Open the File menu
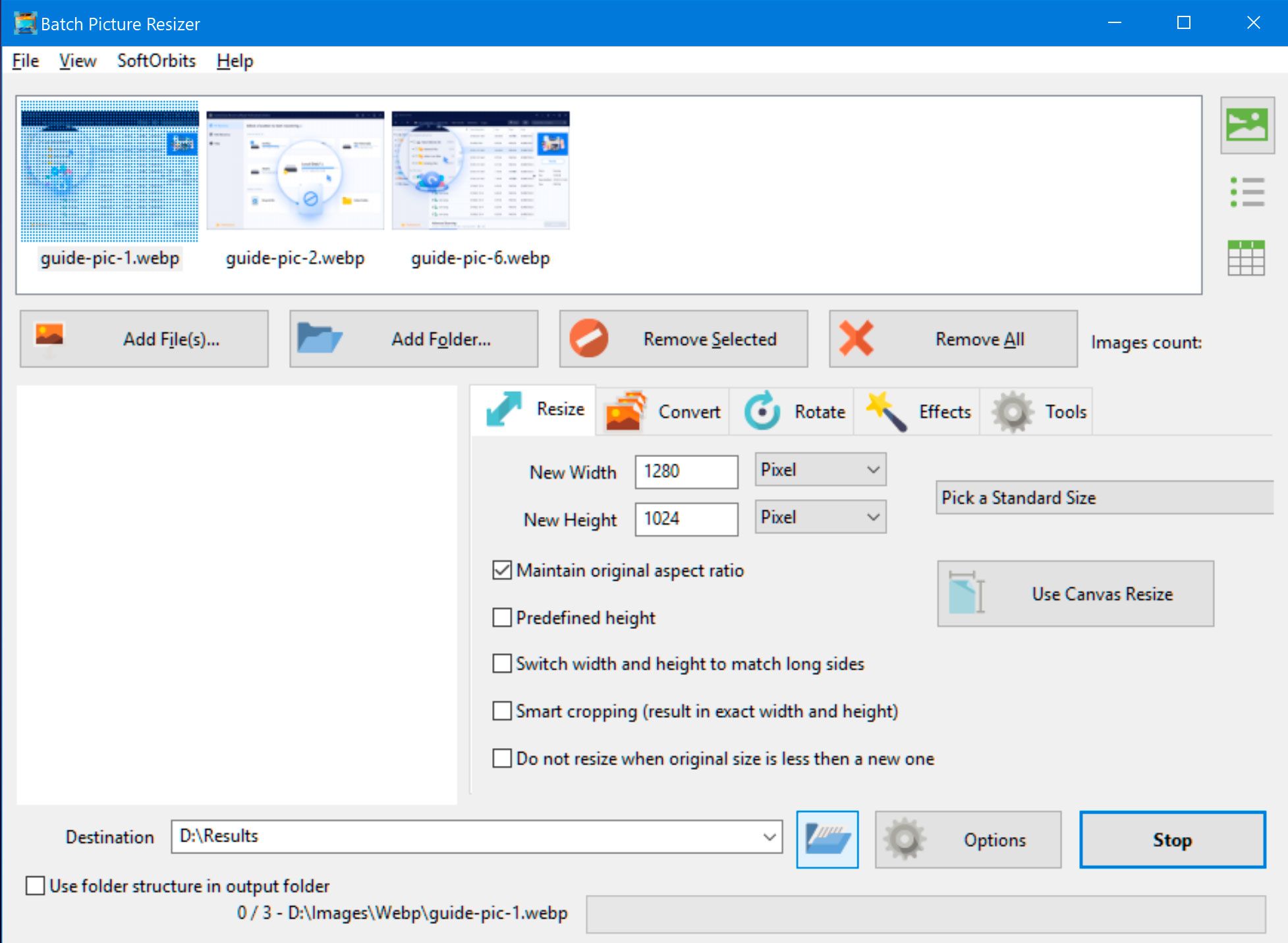This screenshot has width=1288, height=943. [26, 61]
